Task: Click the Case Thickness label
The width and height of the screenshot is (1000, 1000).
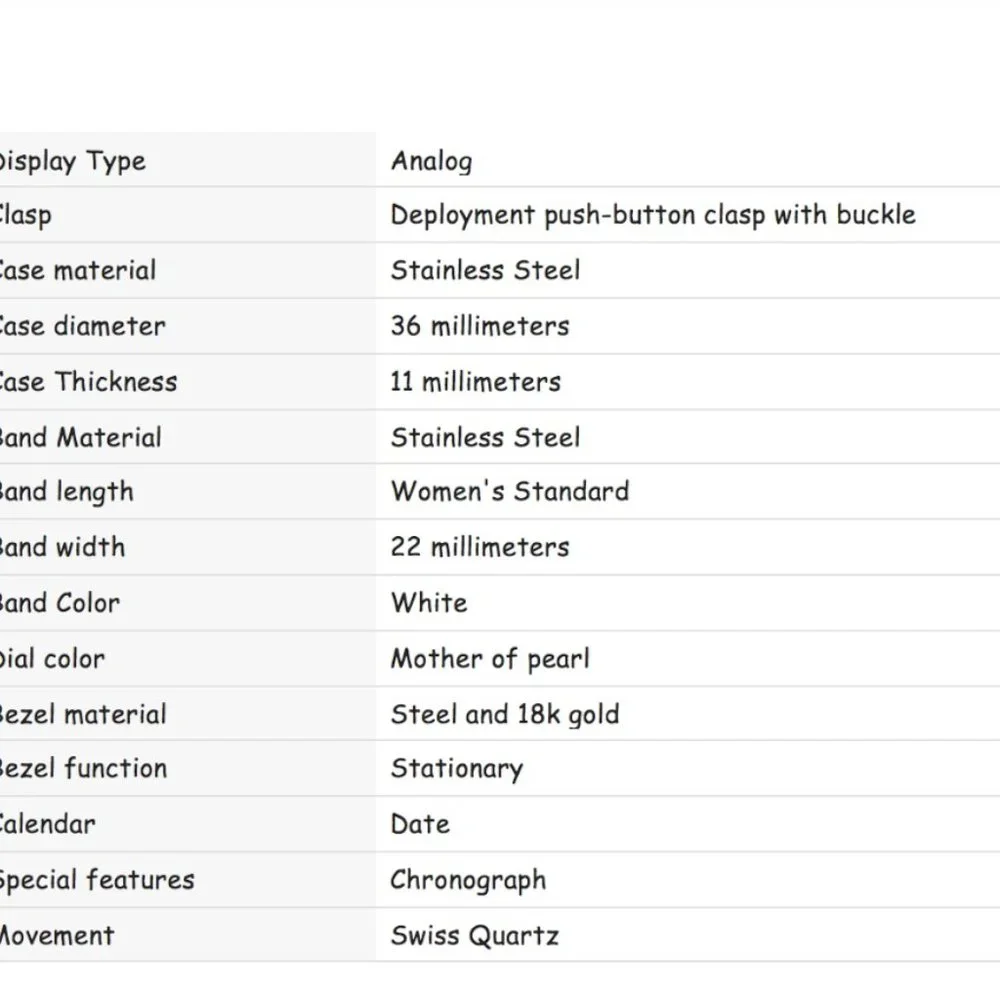Action: click(88, 381)
